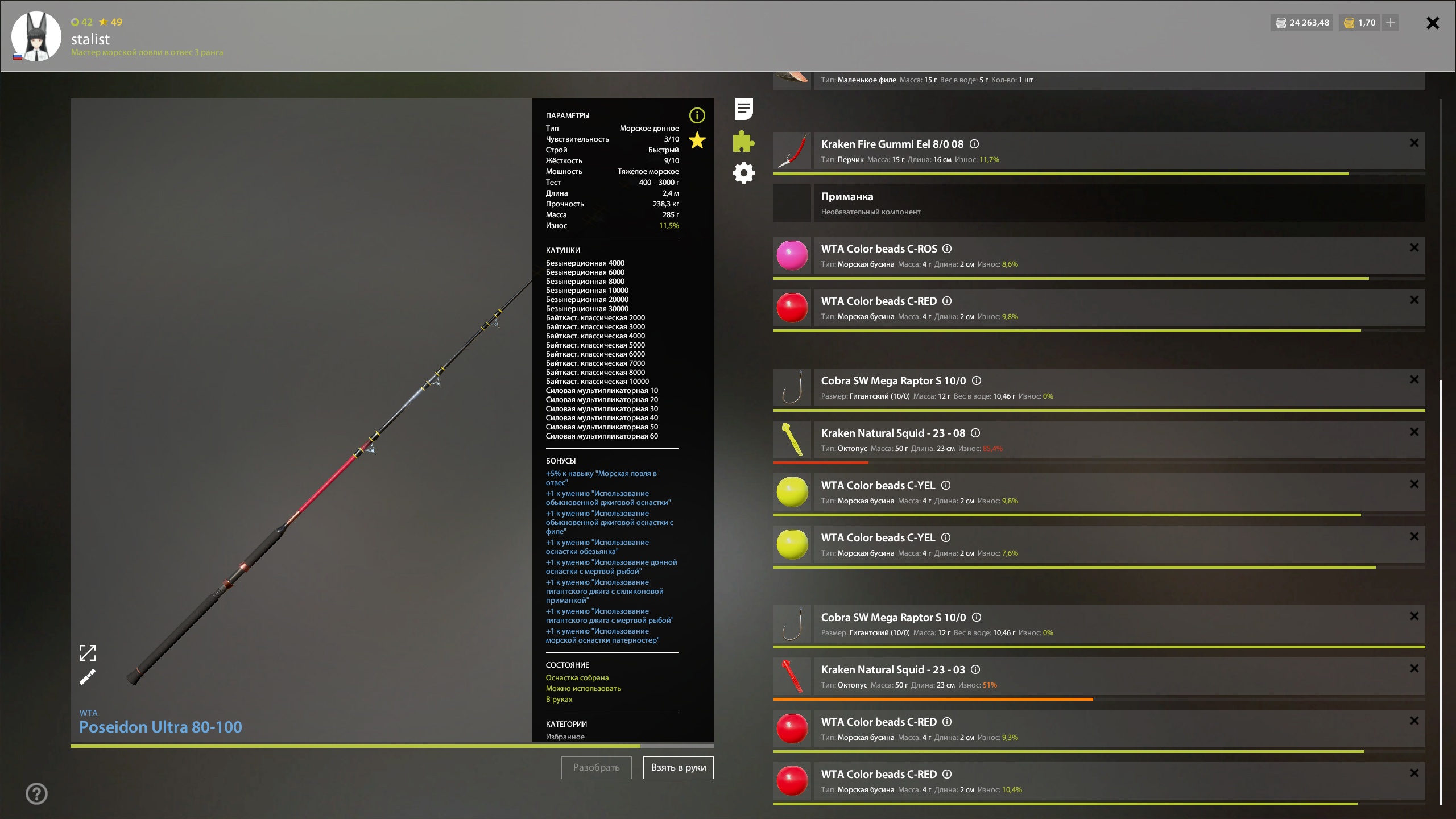
Task: Remove the pink C-ROS bead
Action: pyautogui.click(x=1414, y=248)
